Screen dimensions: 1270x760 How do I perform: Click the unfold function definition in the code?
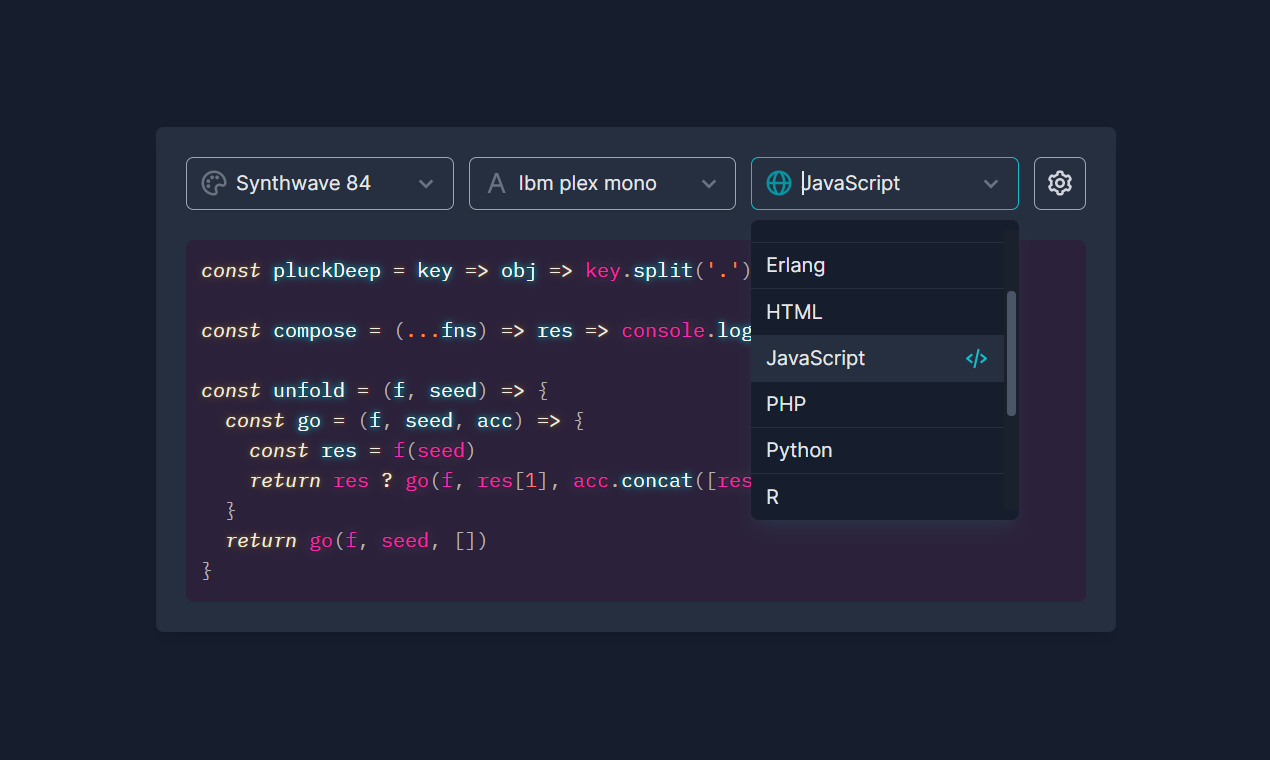(x=309, y=390)
